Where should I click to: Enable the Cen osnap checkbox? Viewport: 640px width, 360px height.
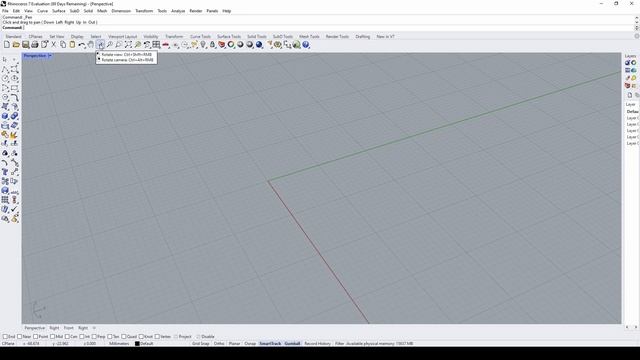click(67, 337)
